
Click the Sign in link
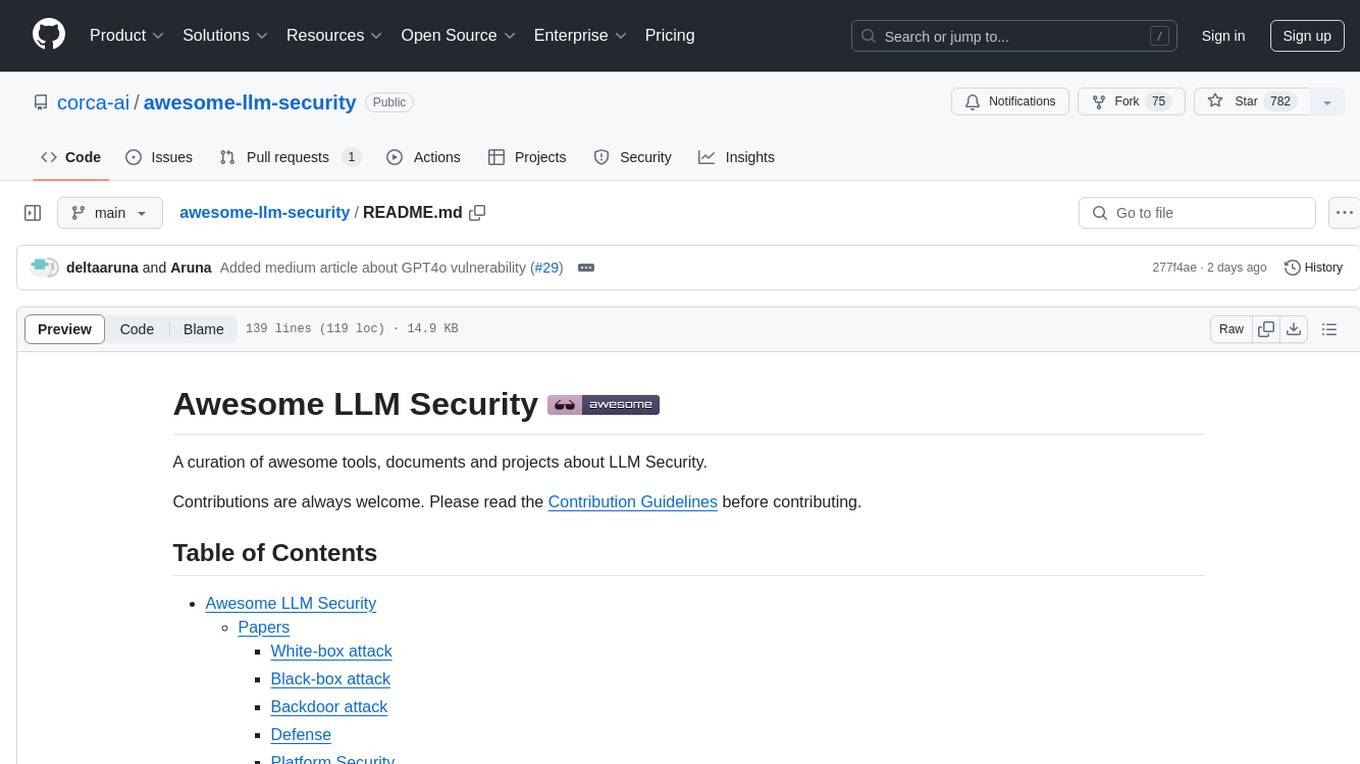coord(1223,36)
